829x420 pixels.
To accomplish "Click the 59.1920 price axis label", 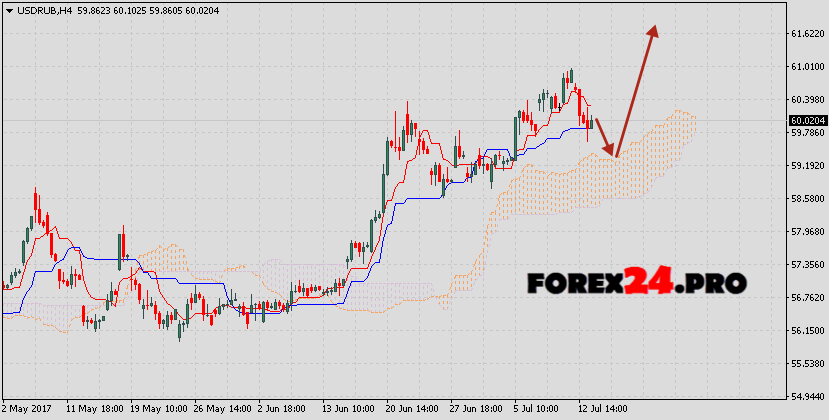I will (x=805, y=165).
